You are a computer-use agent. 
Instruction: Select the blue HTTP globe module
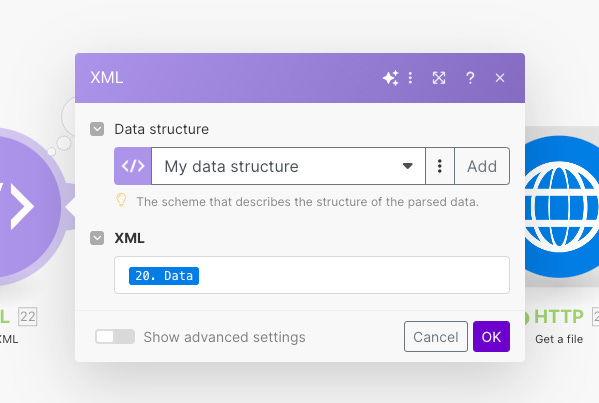[561, 206]
